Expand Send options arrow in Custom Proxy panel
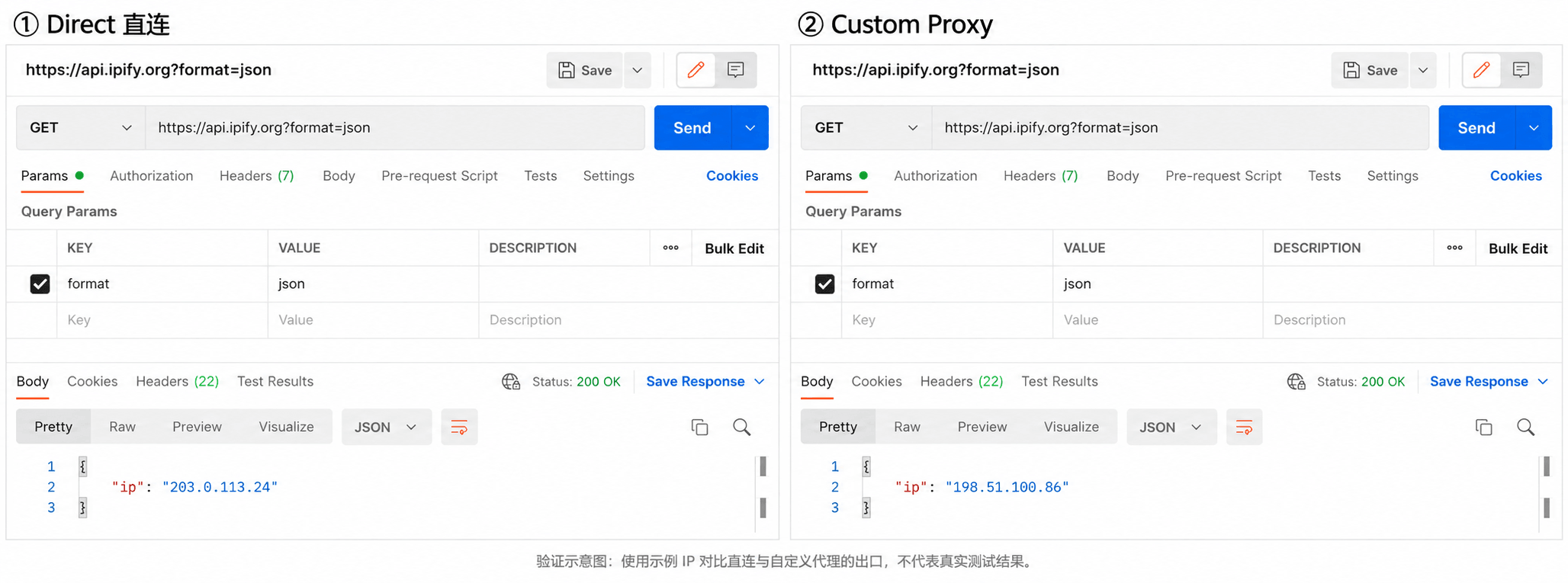The height and width of the screenshot is (583, 1568). pyautogui.click(x=1534, y=128)
